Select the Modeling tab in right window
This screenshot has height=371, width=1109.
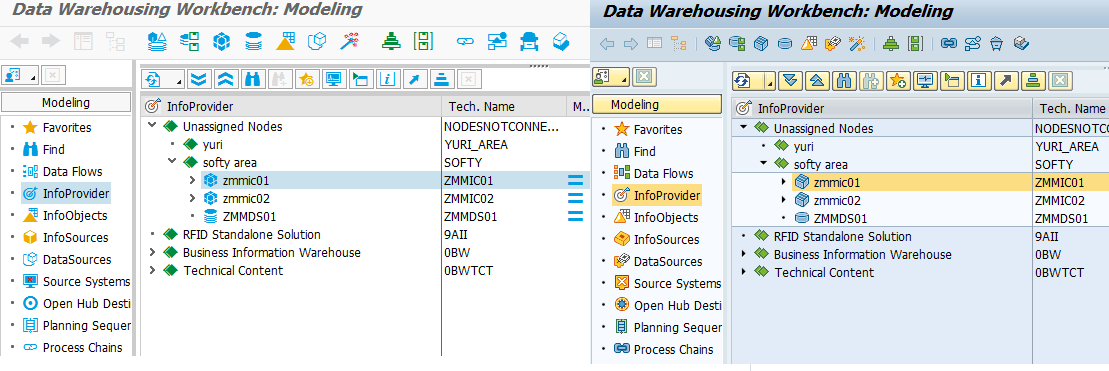[657, 105]
